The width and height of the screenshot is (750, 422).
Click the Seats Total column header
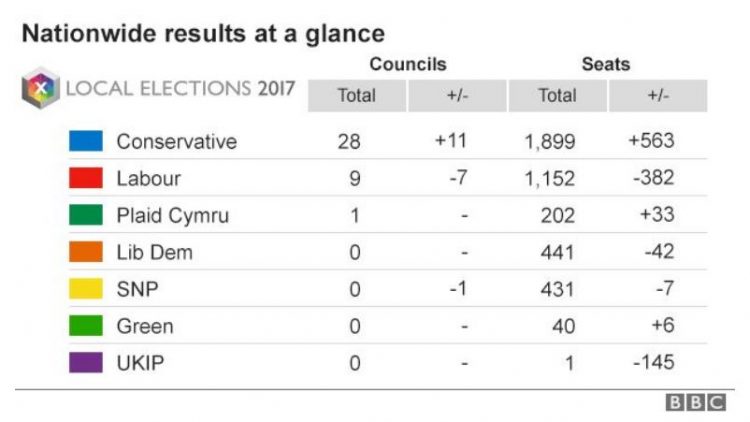coord(557,96)
